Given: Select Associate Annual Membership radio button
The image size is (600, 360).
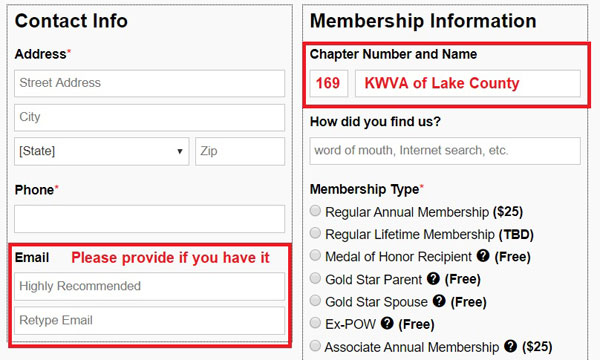Looking at the screenshot, I should (315, 345).
